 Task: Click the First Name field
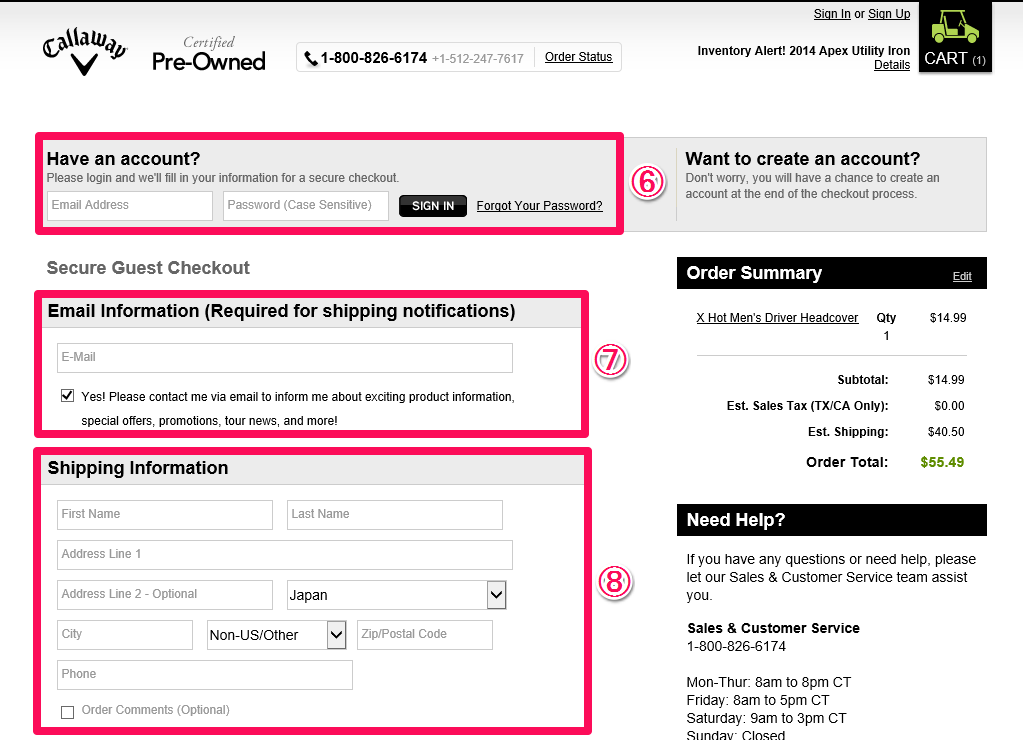tap(164, 515)
